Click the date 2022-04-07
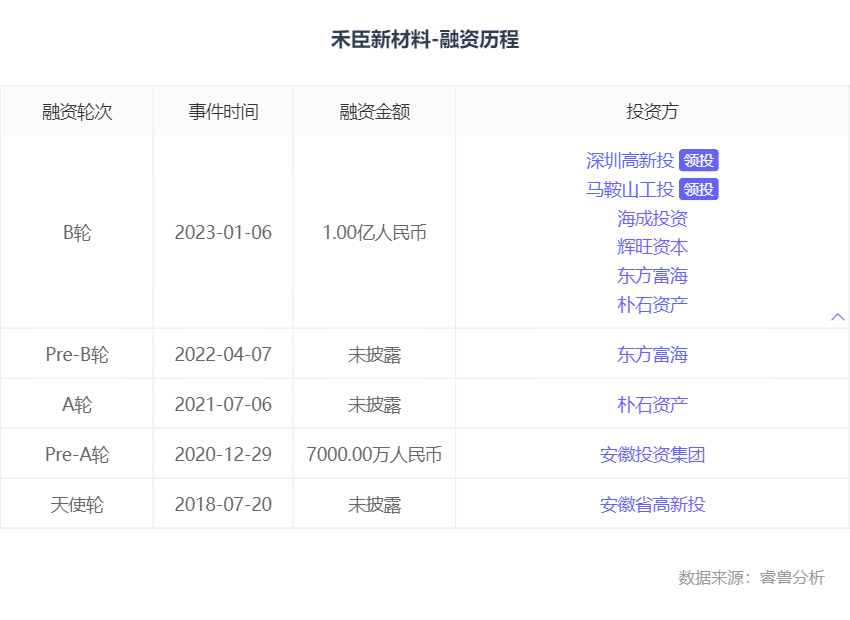The width and height of the screenshot is (850, 620). [x=223, y=354]
